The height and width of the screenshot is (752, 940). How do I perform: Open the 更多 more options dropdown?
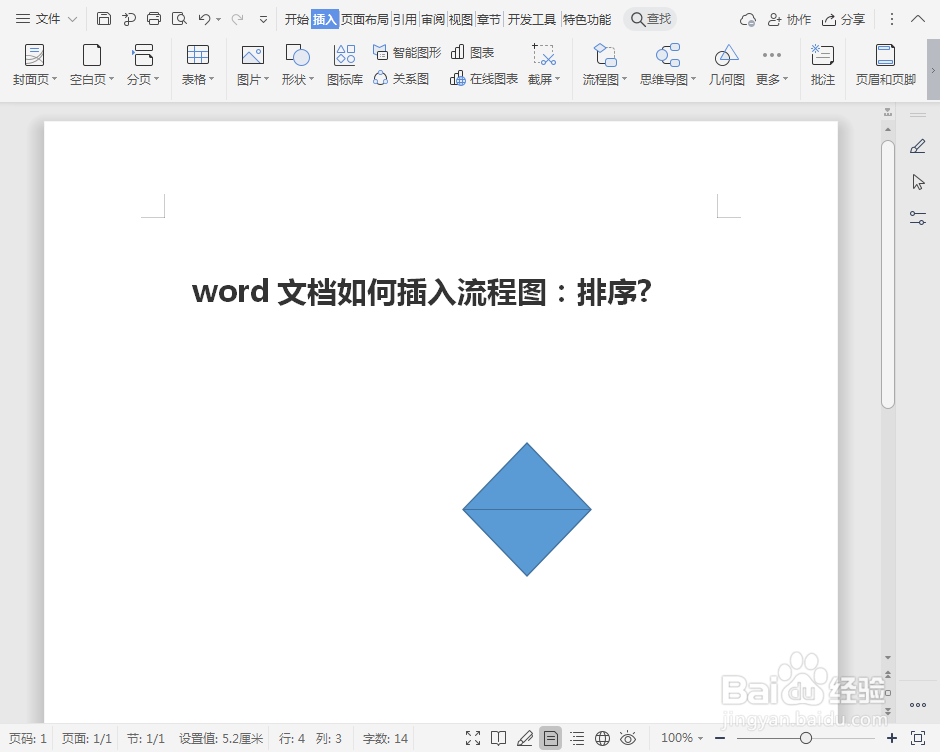click(x=770, y=65)
